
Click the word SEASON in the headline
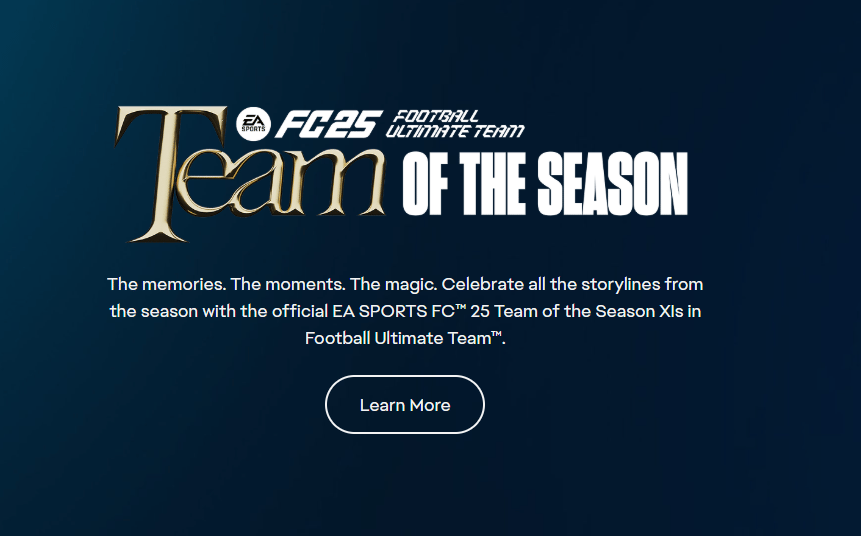click(x=612, y=184)
